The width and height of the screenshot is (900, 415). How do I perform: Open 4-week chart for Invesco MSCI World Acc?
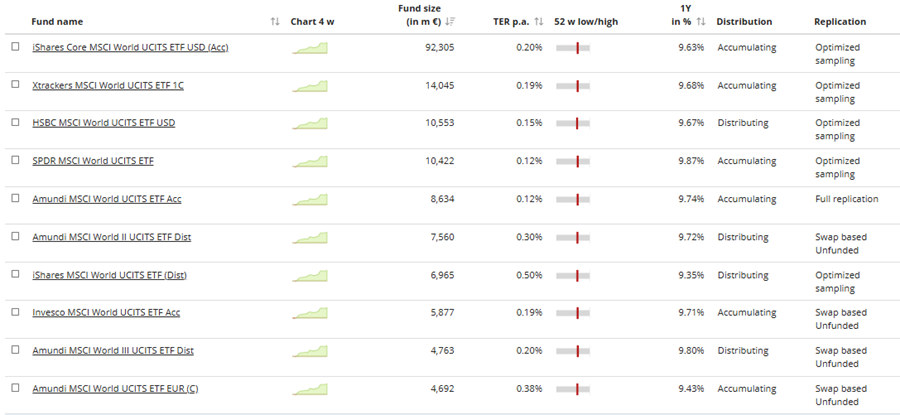[x=310, y=313]
